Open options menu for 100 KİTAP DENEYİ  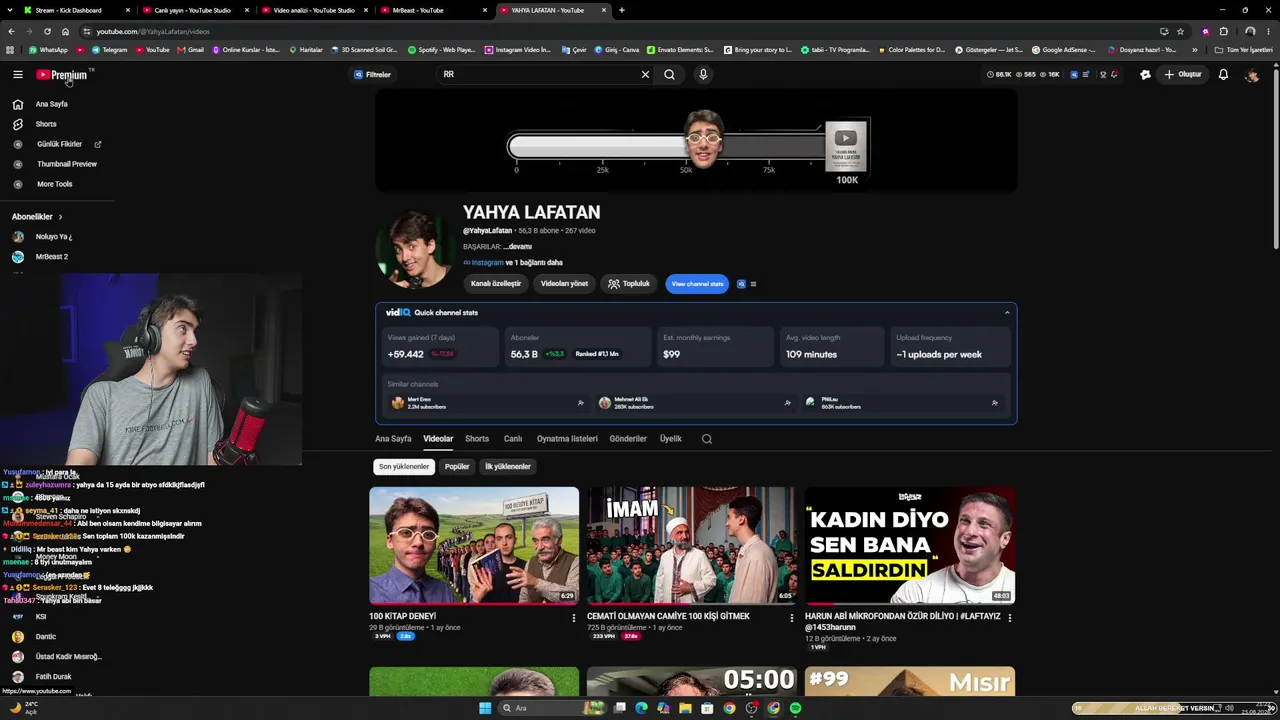pos(574,618)
